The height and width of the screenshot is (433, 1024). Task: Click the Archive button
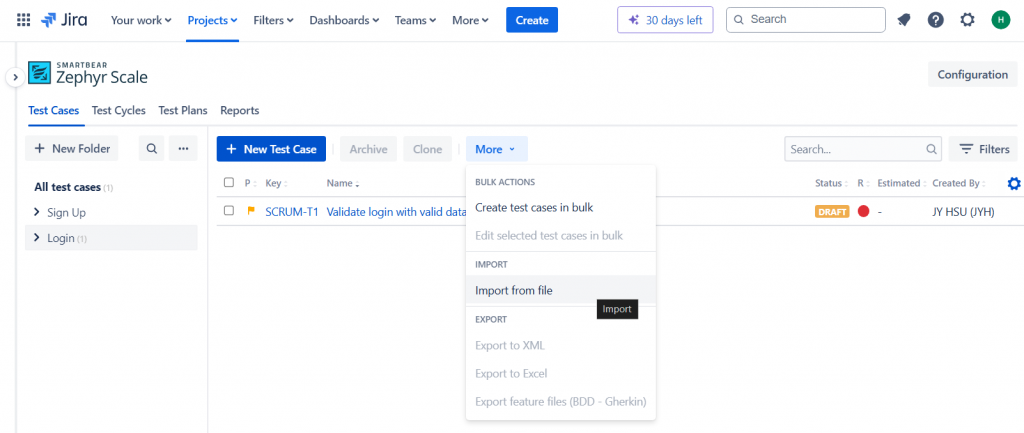click(368, 149)
